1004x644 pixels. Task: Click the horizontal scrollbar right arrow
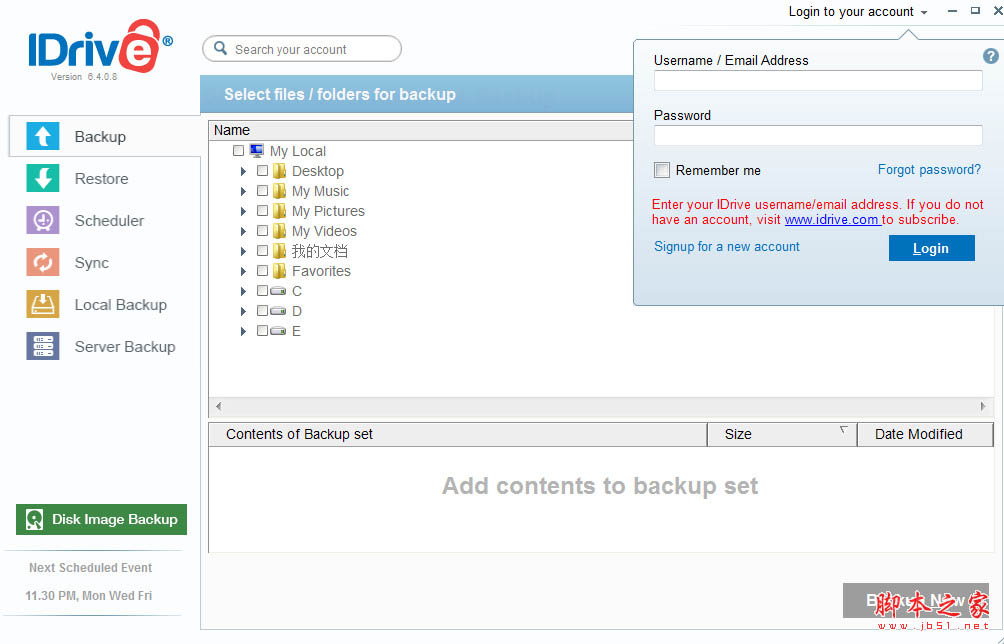983,406
